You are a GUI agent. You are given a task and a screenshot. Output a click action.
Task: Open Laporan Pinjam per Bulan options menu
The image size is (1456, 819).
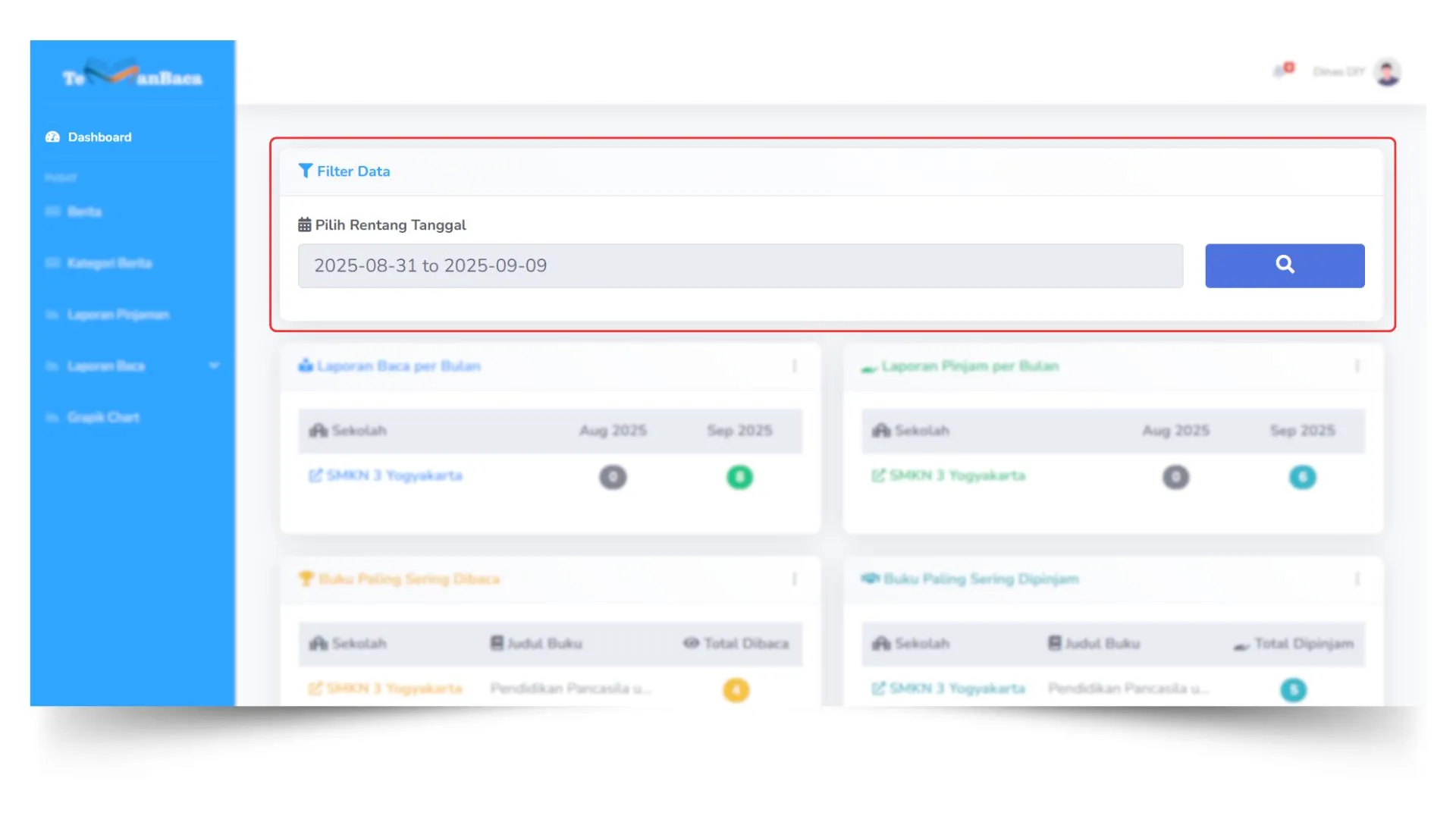tap(1357, 366)
